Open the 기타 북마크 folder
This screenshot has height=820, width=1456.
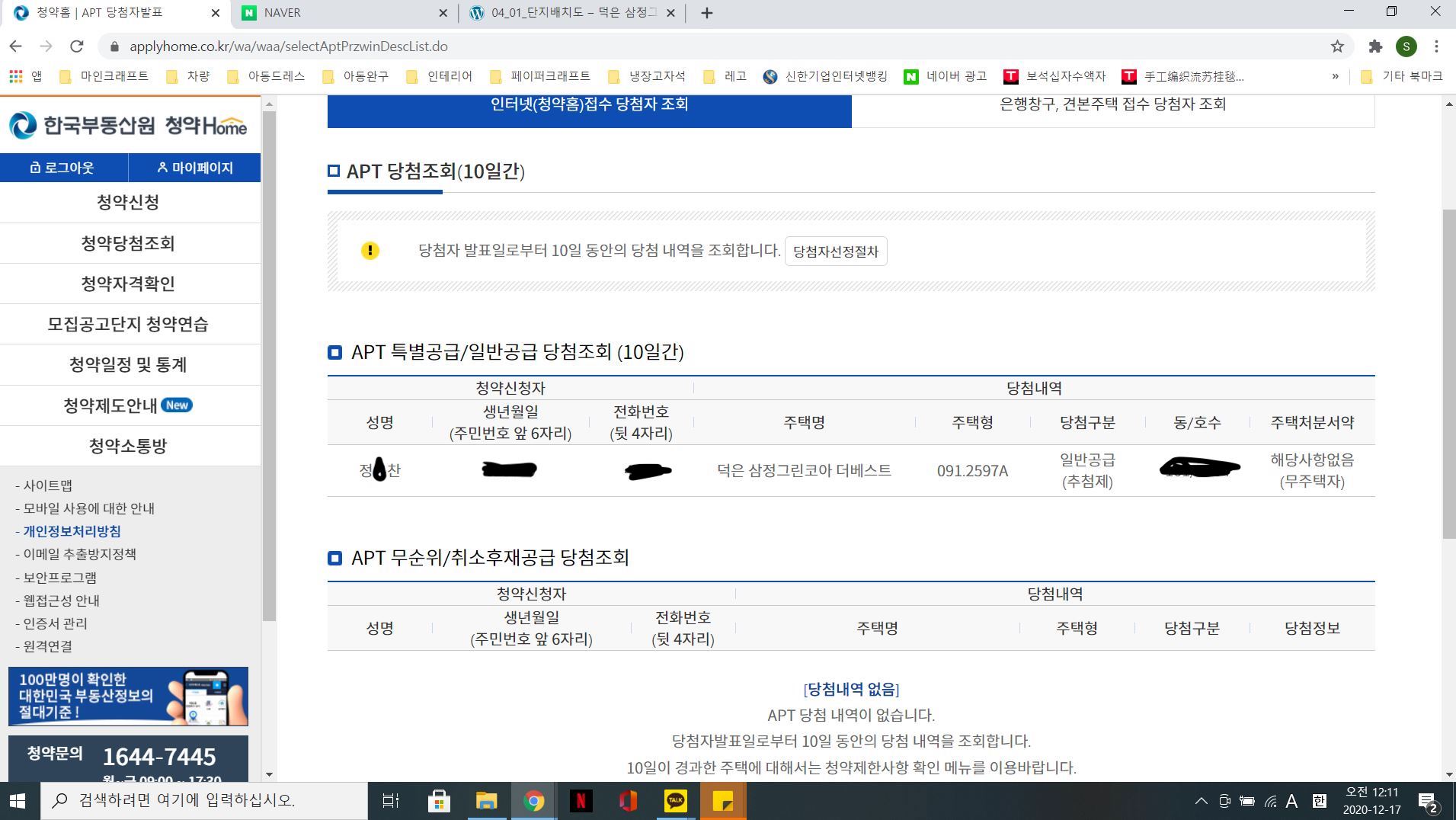1402,76
